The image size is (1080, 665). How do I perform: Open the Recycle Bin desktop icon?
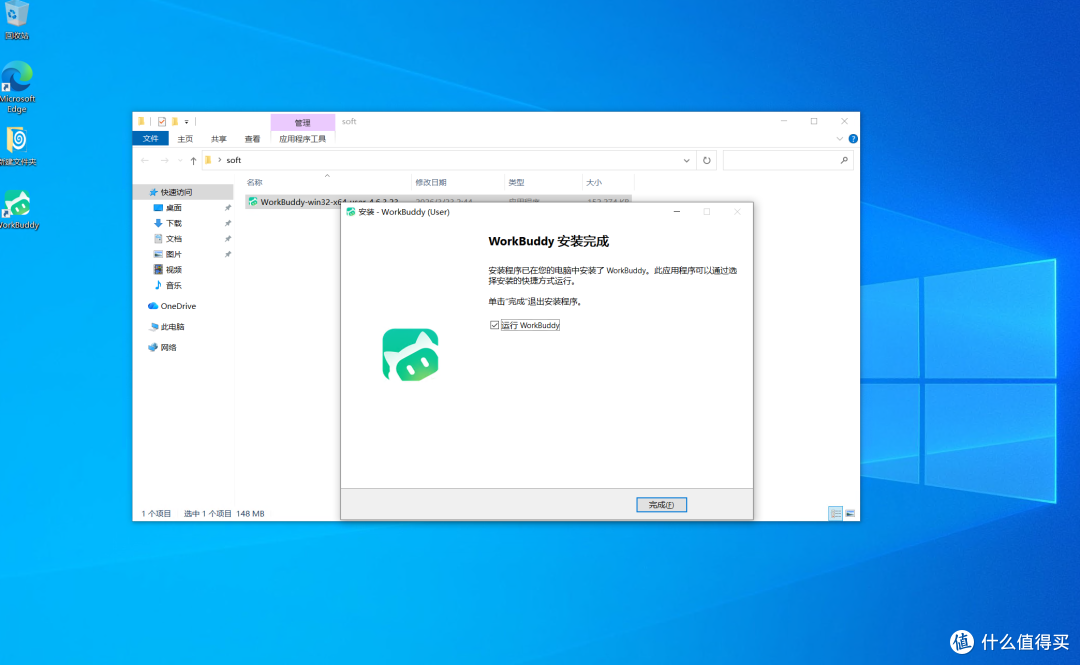[x=17, y=21]
